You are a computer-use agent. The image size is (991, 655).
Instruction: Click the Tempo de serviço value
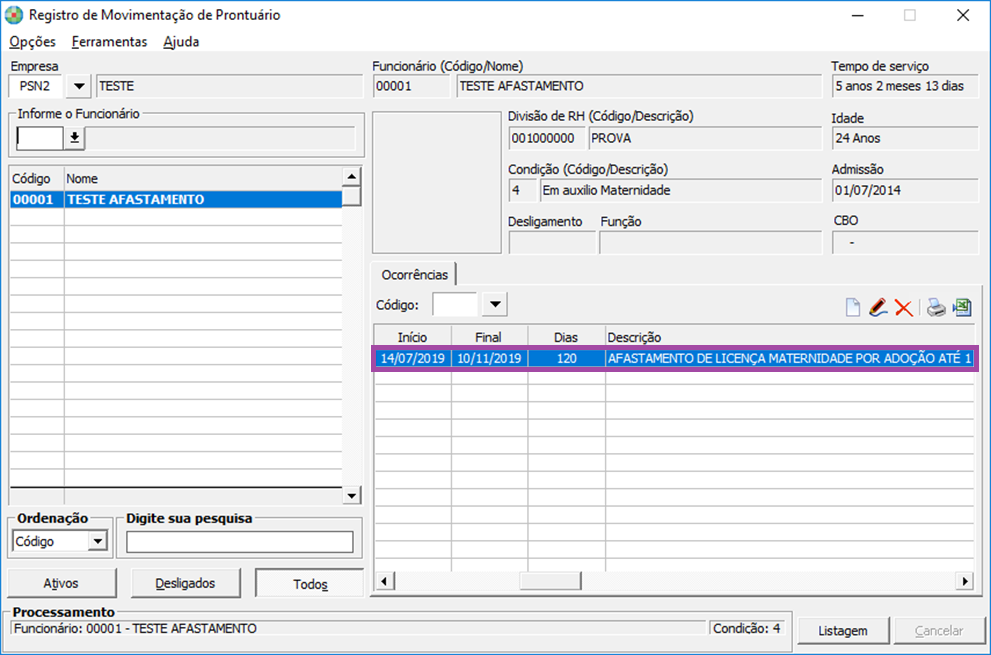point(905,86)
